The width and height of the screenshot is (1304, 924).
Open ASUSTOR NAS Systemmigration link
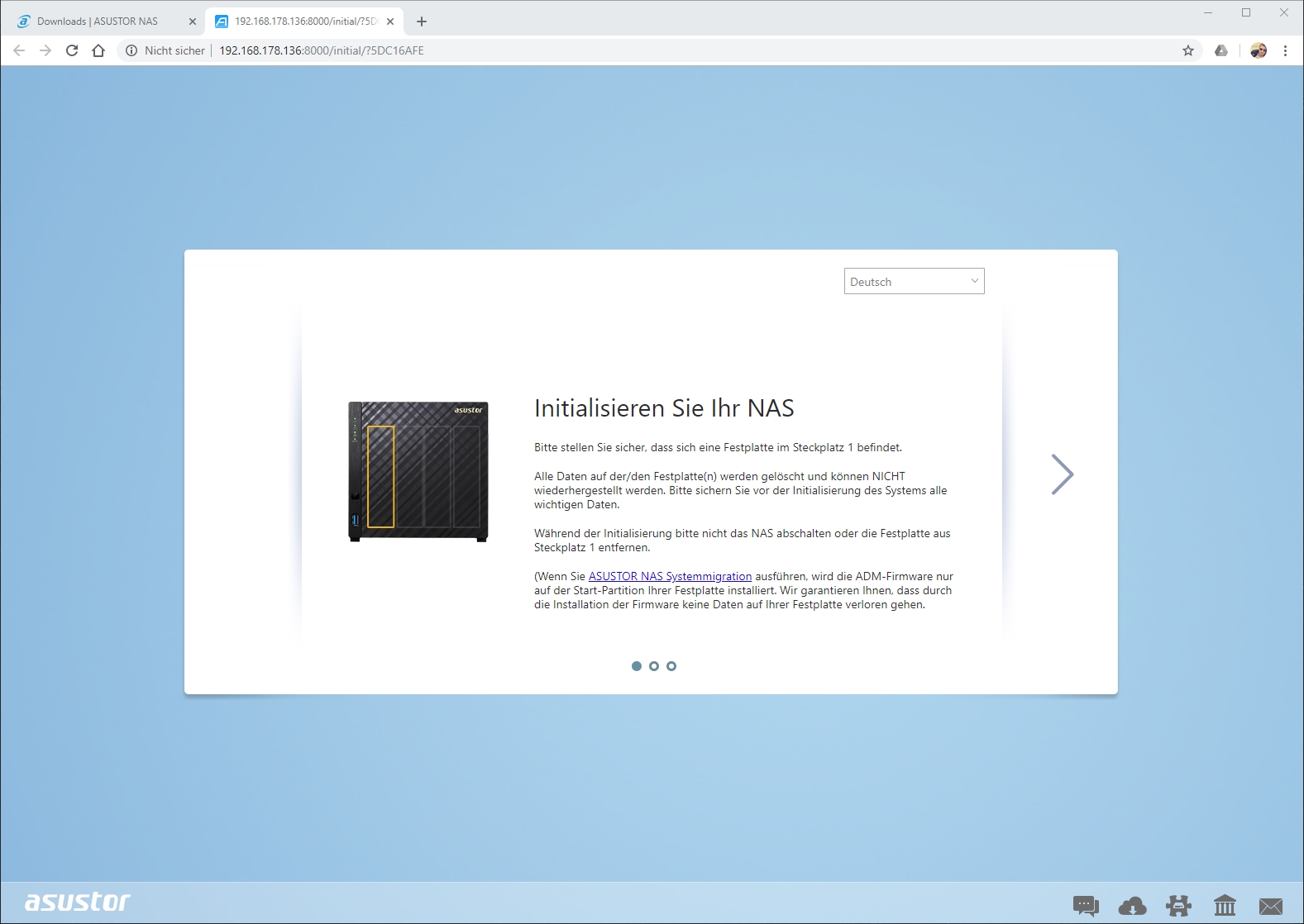[x=670, y=576]
